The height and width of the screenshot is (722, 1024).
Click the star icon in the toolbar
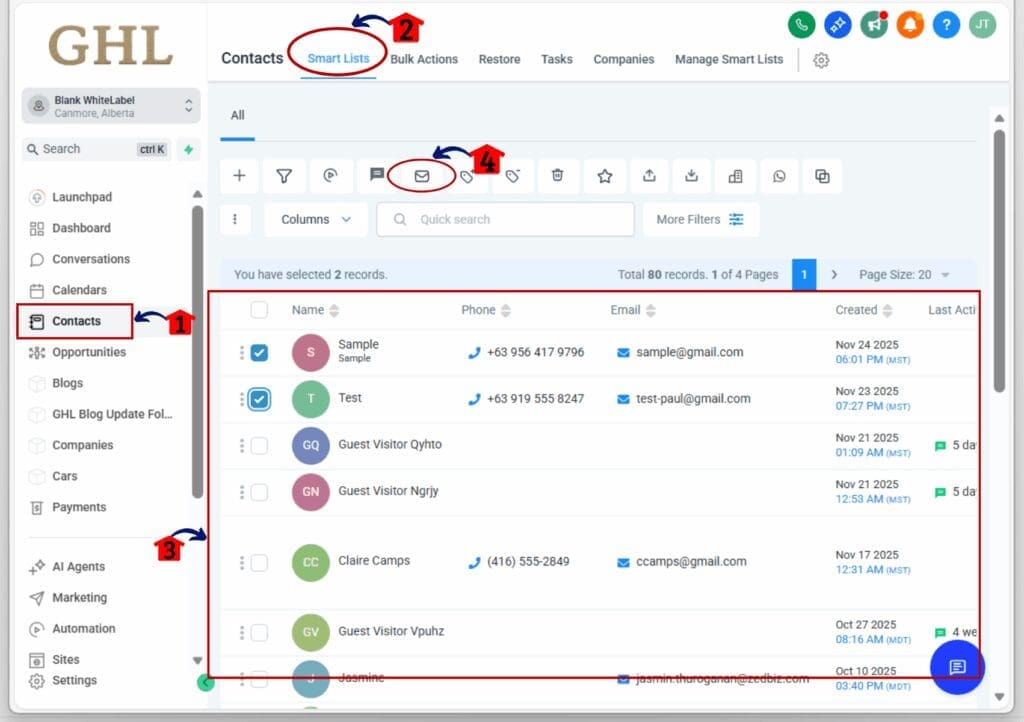[604, 175]
